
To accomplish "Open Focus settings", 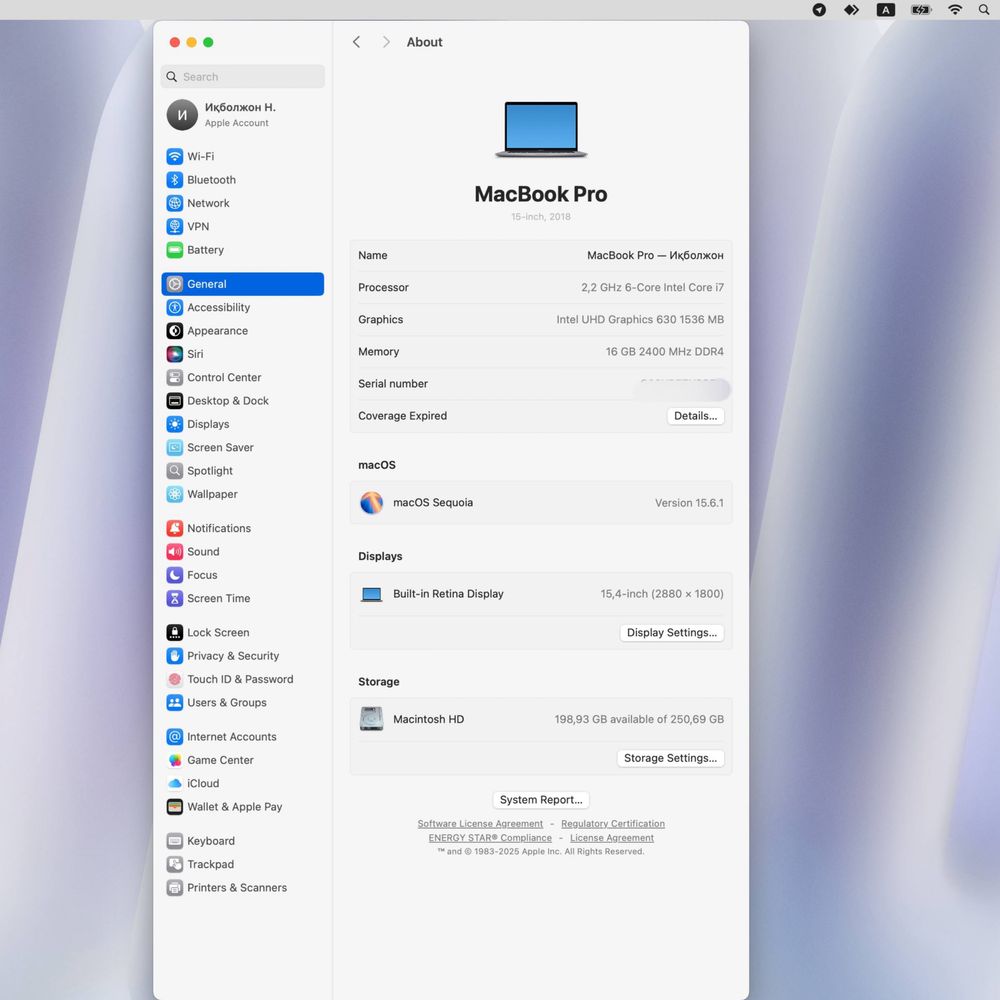I will pyautogui.click(x=242, y=575).
